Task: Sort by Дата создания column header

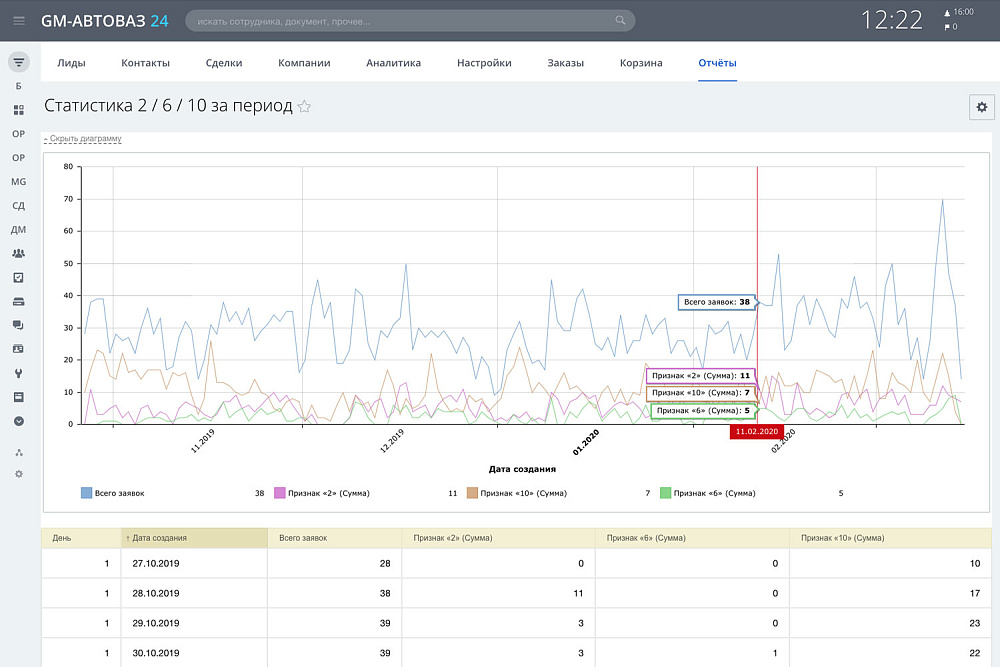Action: 195,538
